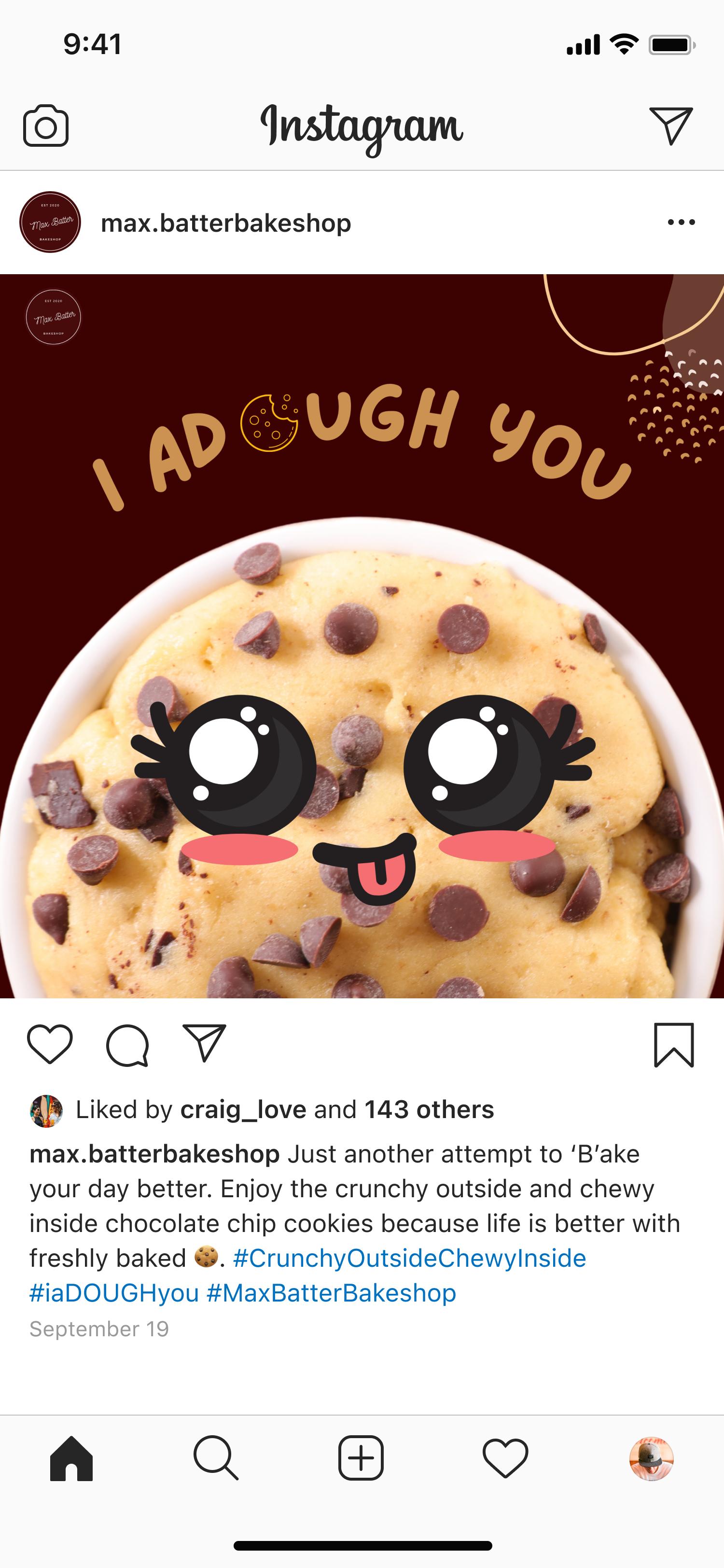Go to Home tab in bottom bar

pyautogui.click(x=71, y=1458)
